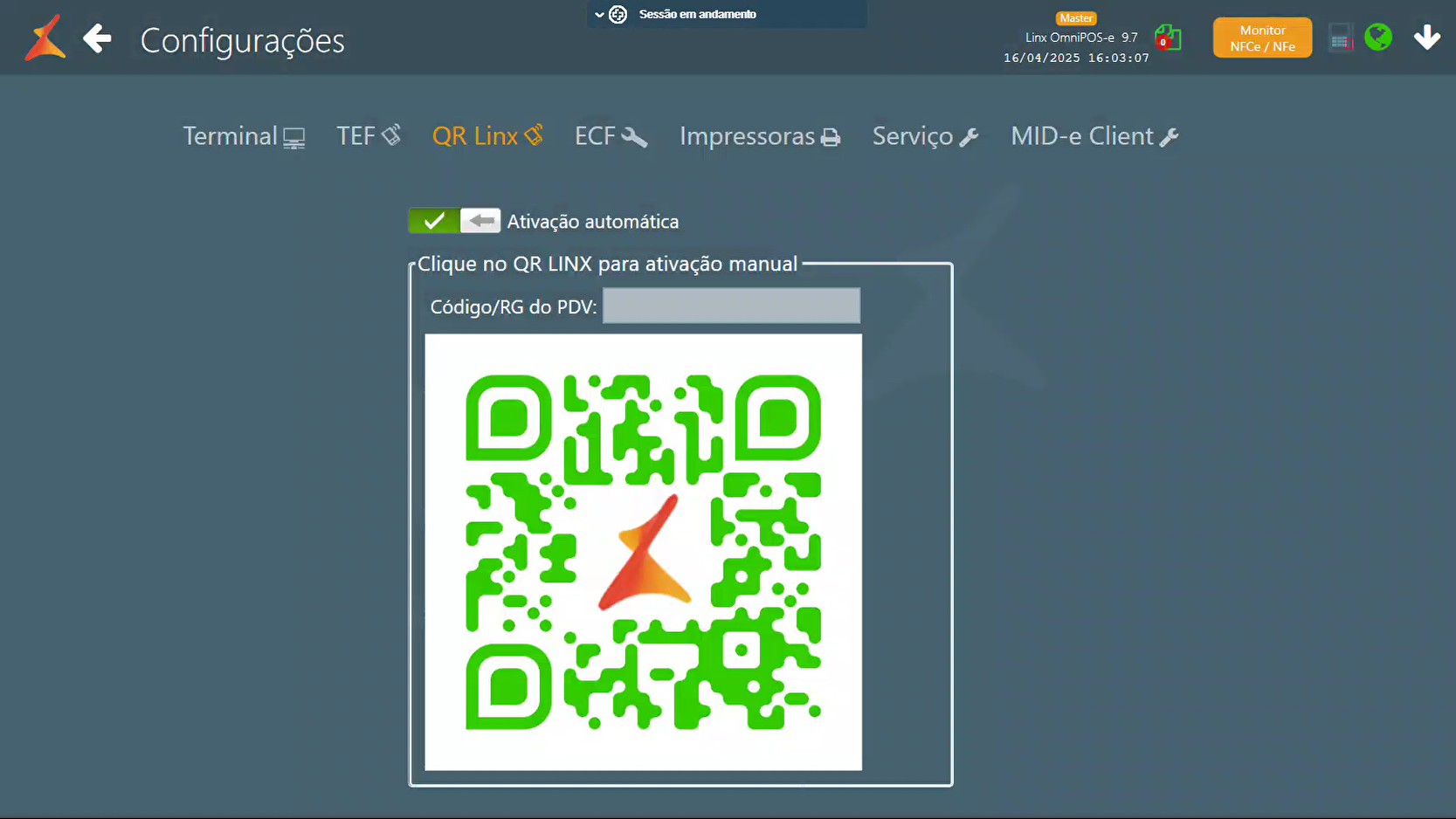Click the POS terminal keypad status icon
Viewport: 1456px width, 819px height.
pyautogui.click(x=1340, y=38)
